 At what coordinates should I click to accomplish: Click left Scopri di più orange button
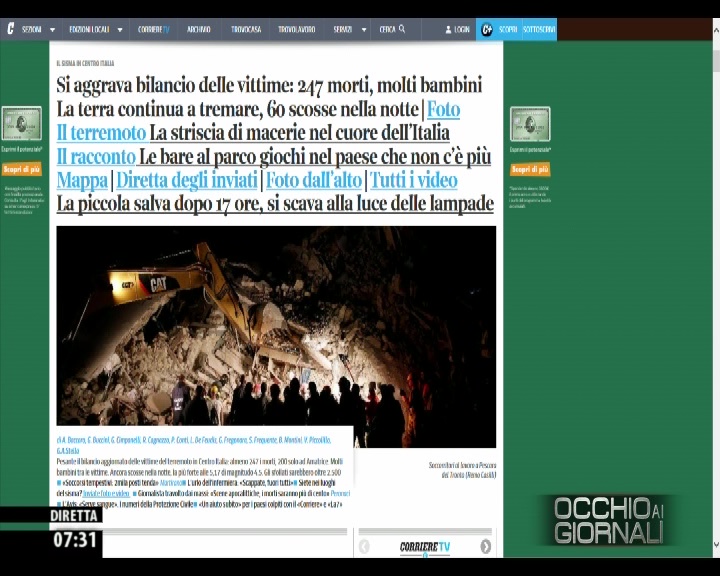click(x=22, y=169)
